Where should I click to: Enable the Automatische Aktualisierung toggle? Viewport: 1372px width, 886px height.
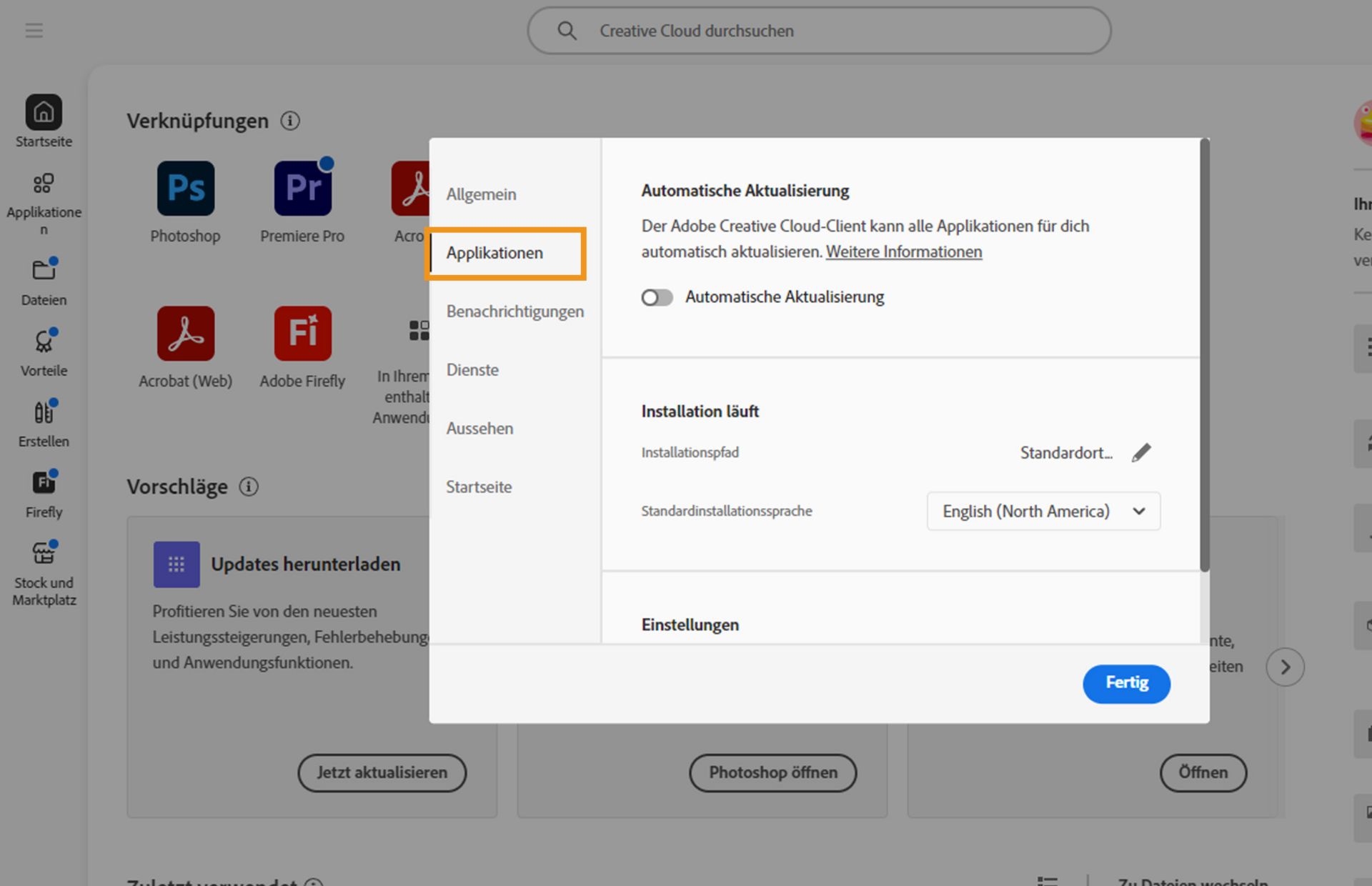click(x=657, y=297)
